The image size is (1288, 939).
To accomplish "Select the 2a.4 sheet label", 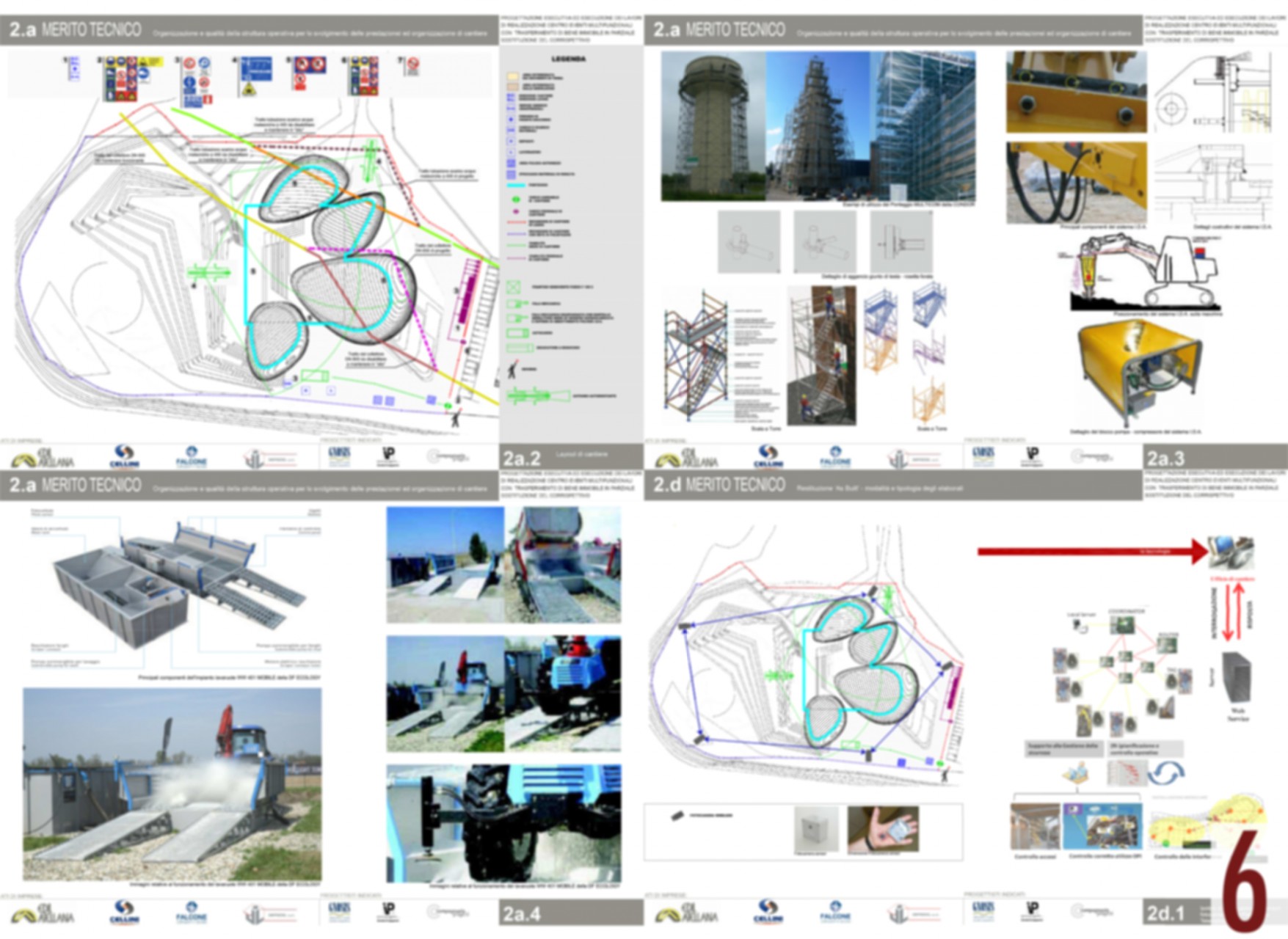I will [522, 914].
